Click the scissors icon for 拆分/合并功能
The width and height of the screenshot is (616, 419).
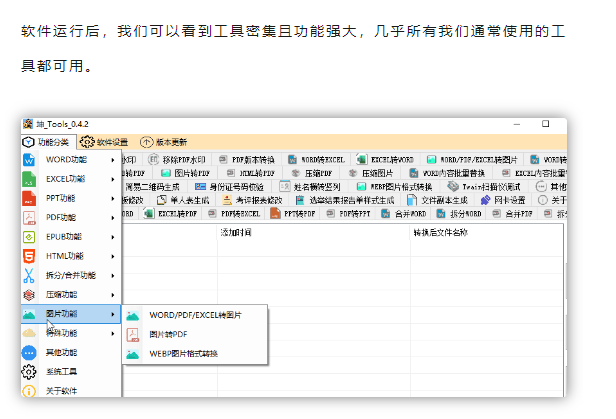[x=29, y=275]
